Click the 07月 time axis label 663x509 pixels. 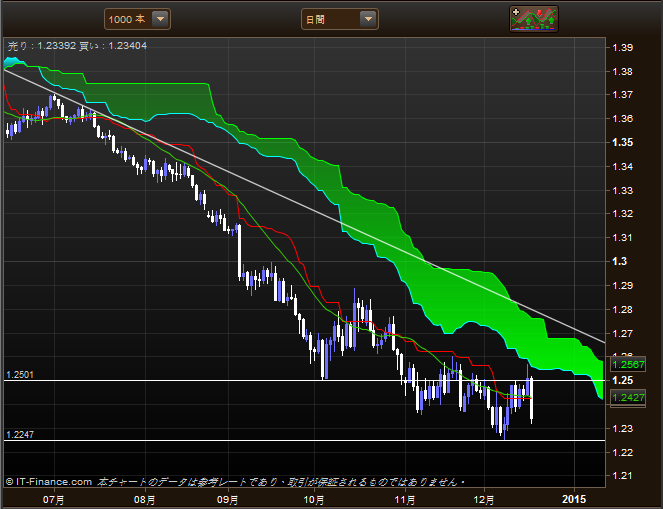pos(54,500)
